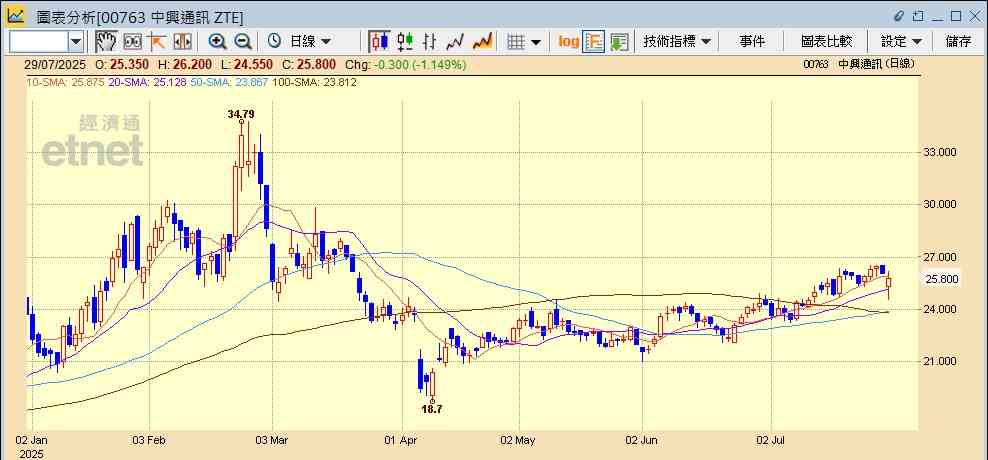Image resolution: width=988 pixels, height=460 pixels.
Task: Expand the stock code combo box arrow
Action: [76, 42]
